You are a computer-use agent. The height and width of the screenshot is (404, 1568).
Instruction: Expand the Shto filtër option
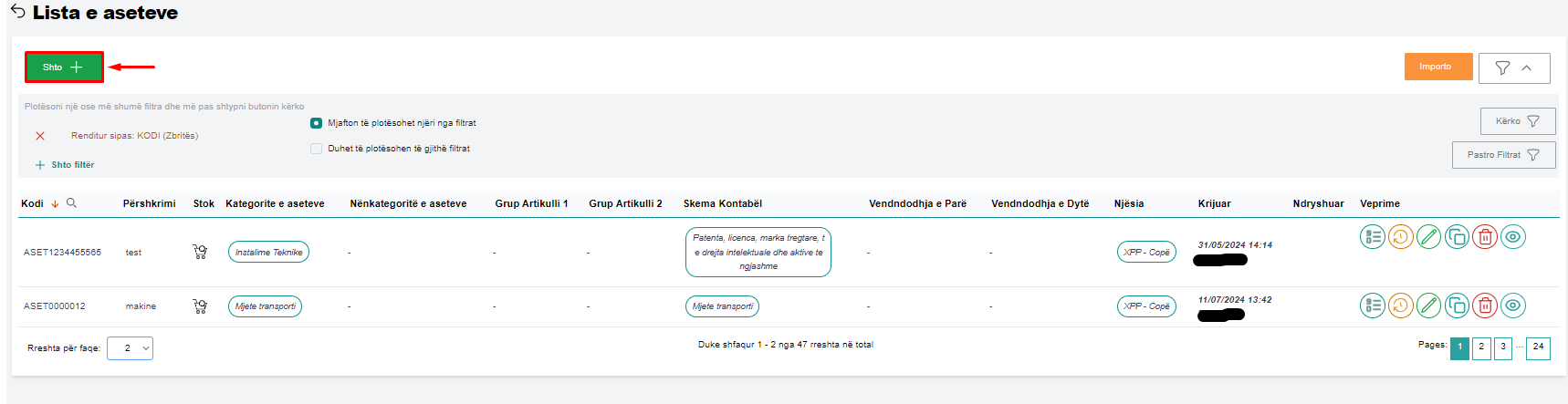pyautogui.click(x=65, y=165)
